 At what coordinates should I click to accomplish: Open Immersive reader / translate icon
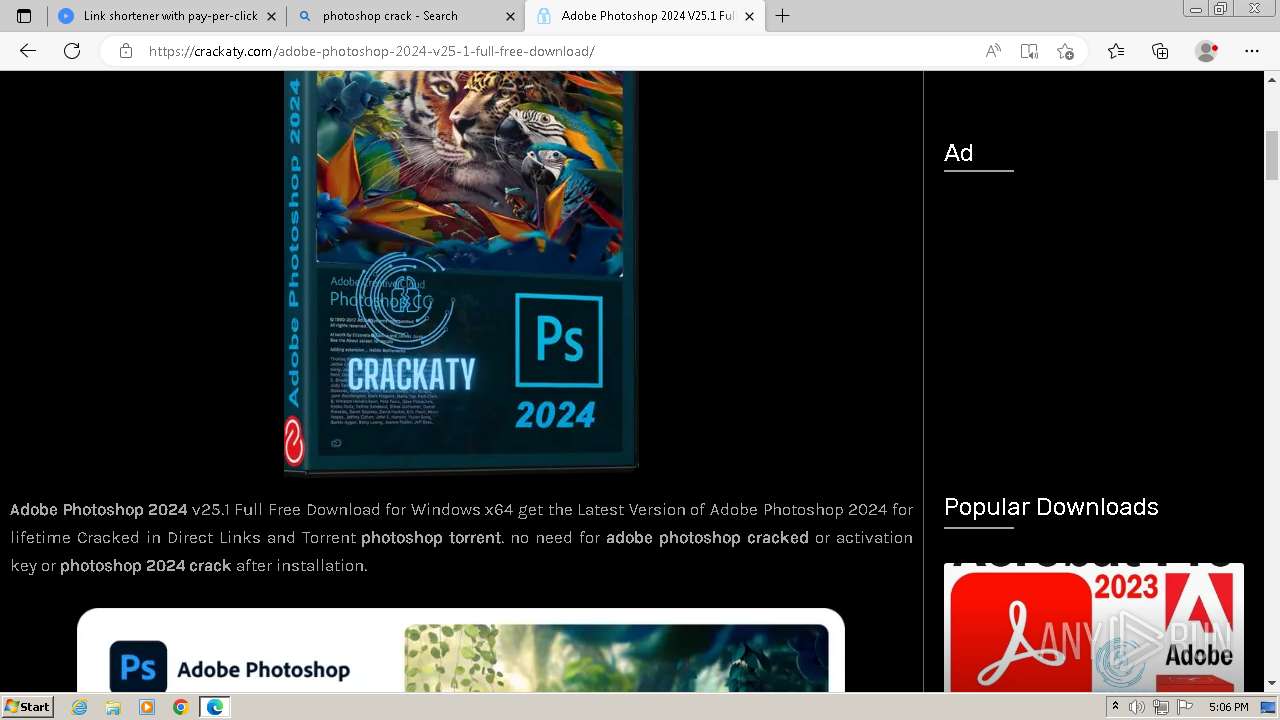1029,51
